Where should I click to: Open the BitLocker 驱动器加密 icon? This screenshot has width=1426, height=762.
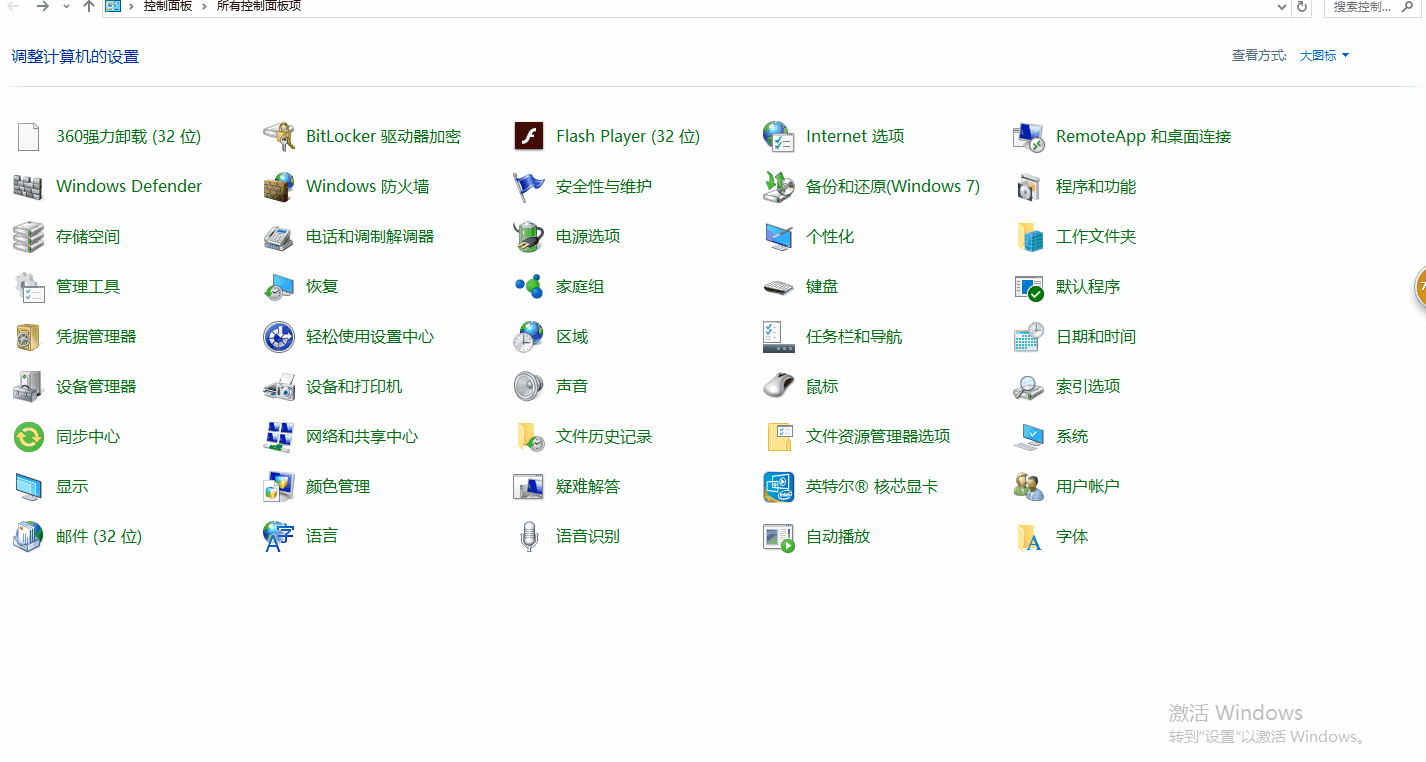(x=278, y=137)
